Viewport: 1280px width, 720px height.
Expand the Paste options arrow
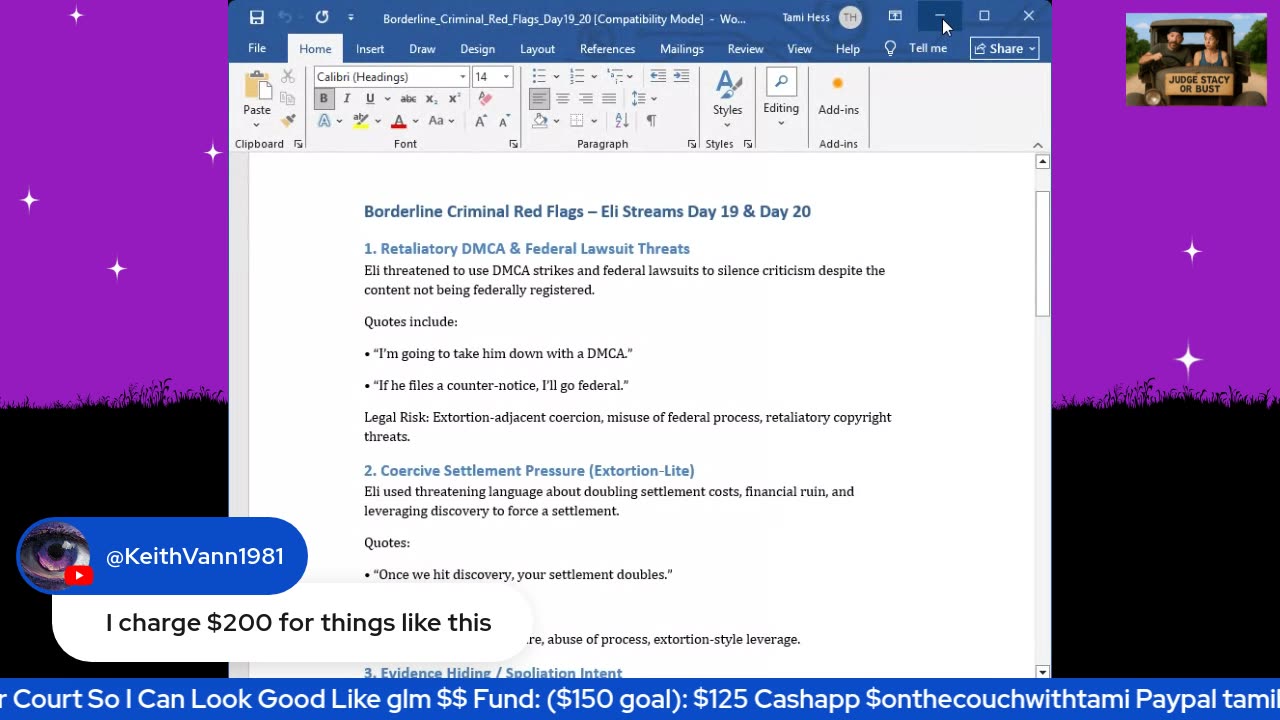(257, 124)
